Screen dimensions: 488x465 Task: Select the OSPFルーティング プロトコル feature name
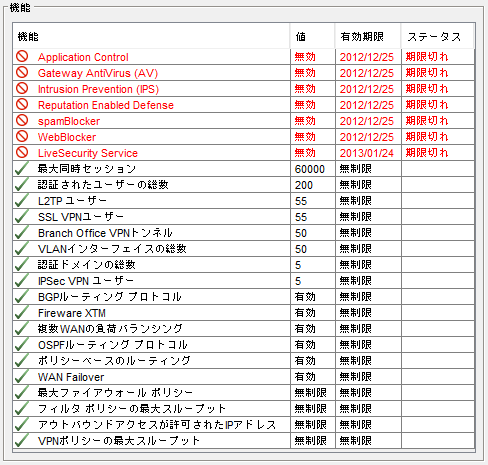tap(113, 345)
